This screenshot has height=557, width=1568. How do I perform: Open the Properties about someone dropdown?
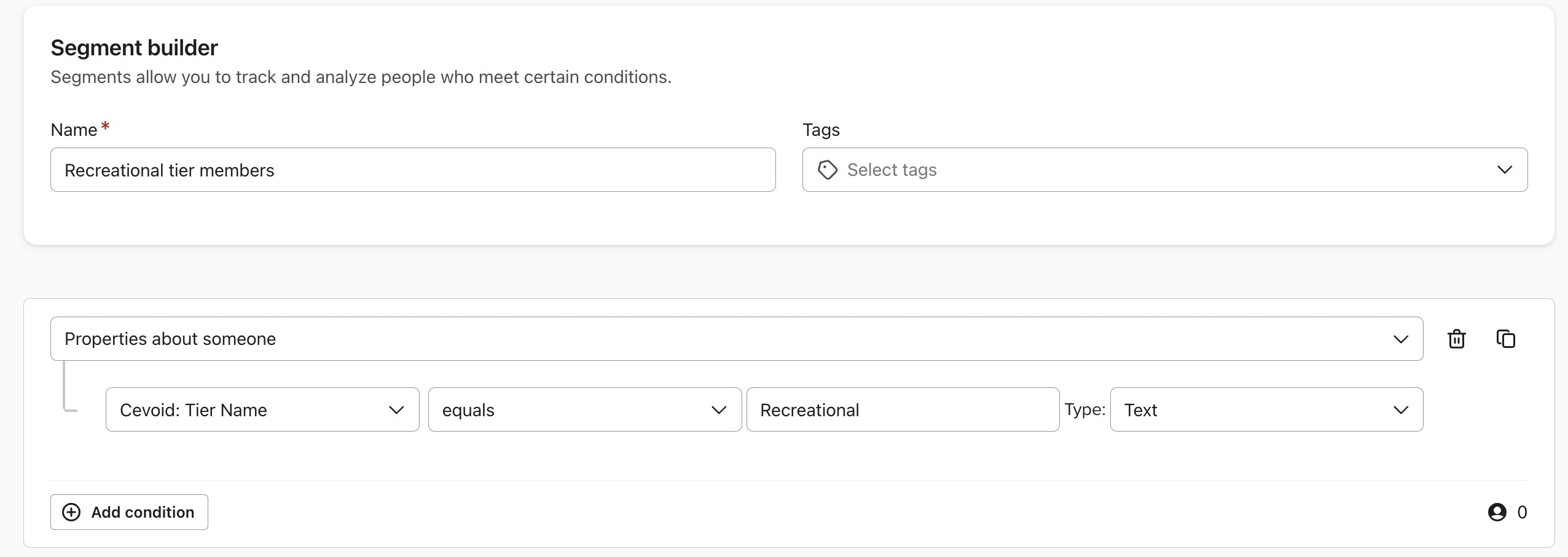pos(707,339)
